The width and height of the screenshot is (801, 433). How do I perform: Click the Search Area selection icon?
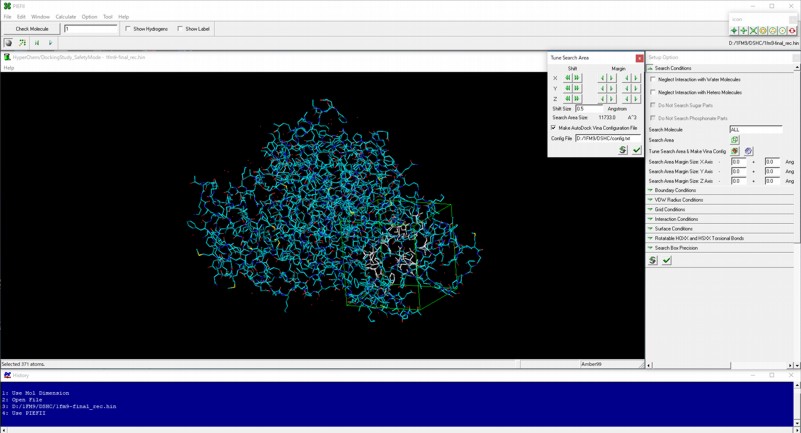pyautogui.click(x=735, y=140)
